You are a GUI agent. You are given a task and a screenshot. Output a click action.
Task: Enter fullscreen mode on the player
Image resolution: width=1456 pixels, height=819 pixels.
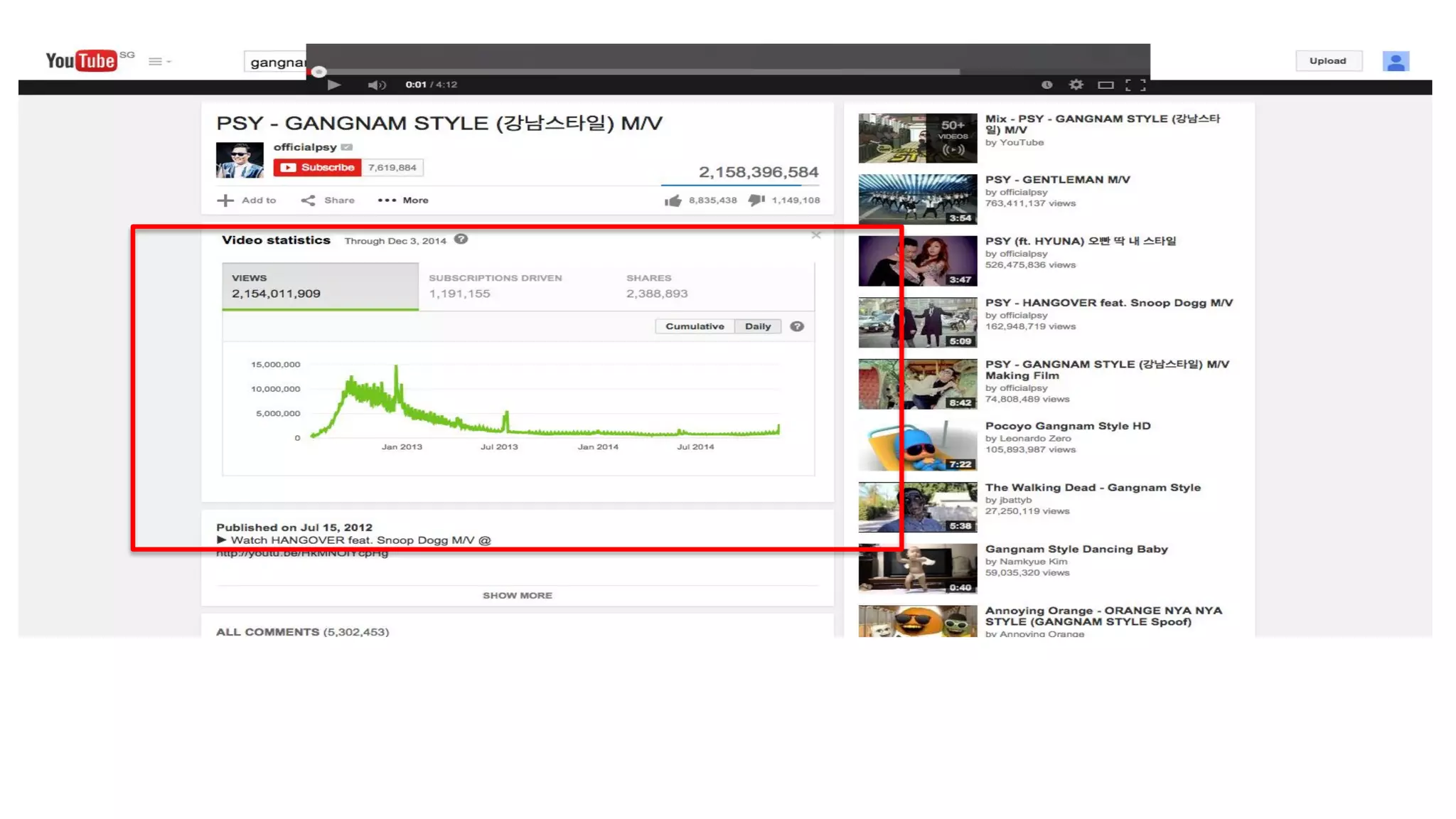[x=1135, y=85]
